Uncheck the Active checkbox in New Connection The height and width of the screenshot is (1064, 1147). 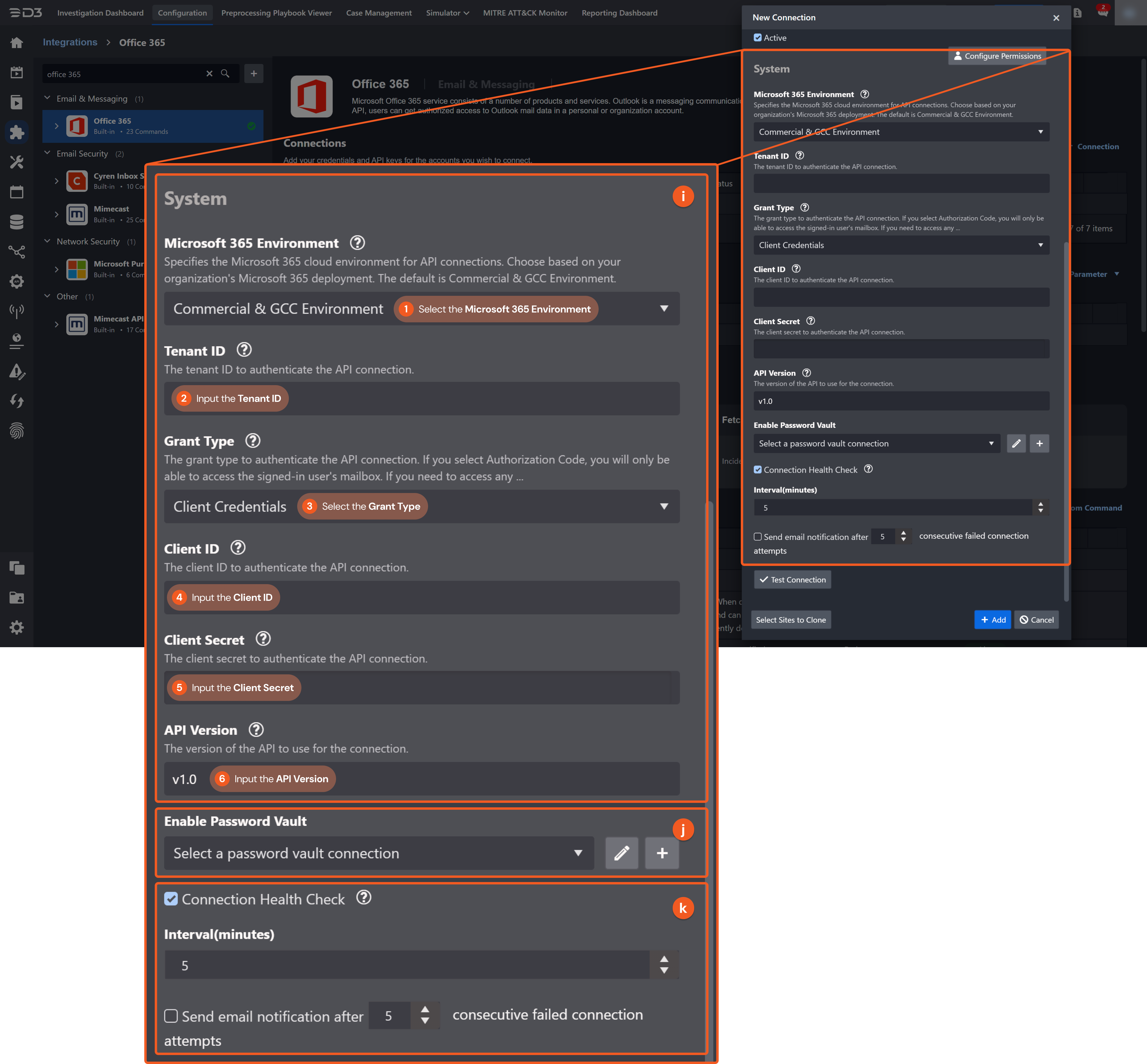tap(758, 37)
